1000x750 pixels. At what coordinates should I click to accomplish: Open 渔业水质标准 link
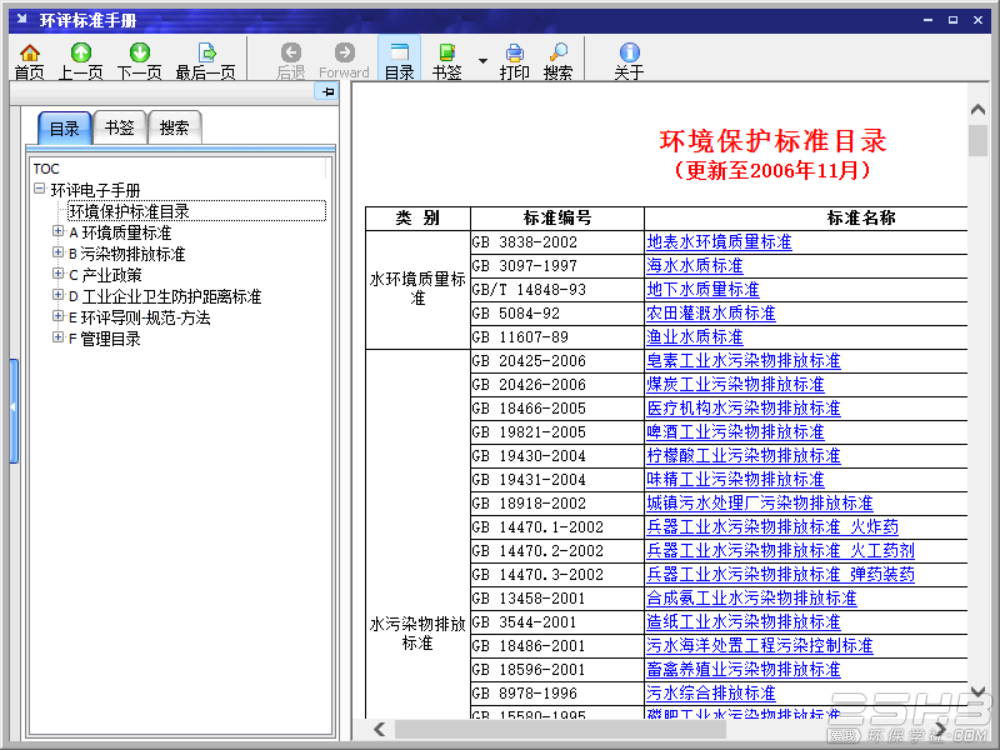coord(695,337)
